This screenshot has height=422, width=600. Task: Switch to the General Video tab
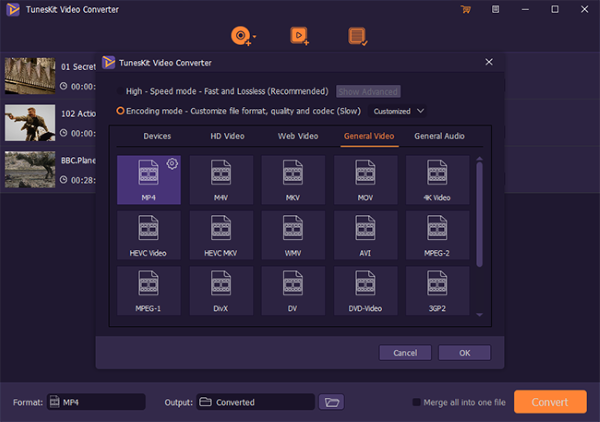tap(369, 136)
